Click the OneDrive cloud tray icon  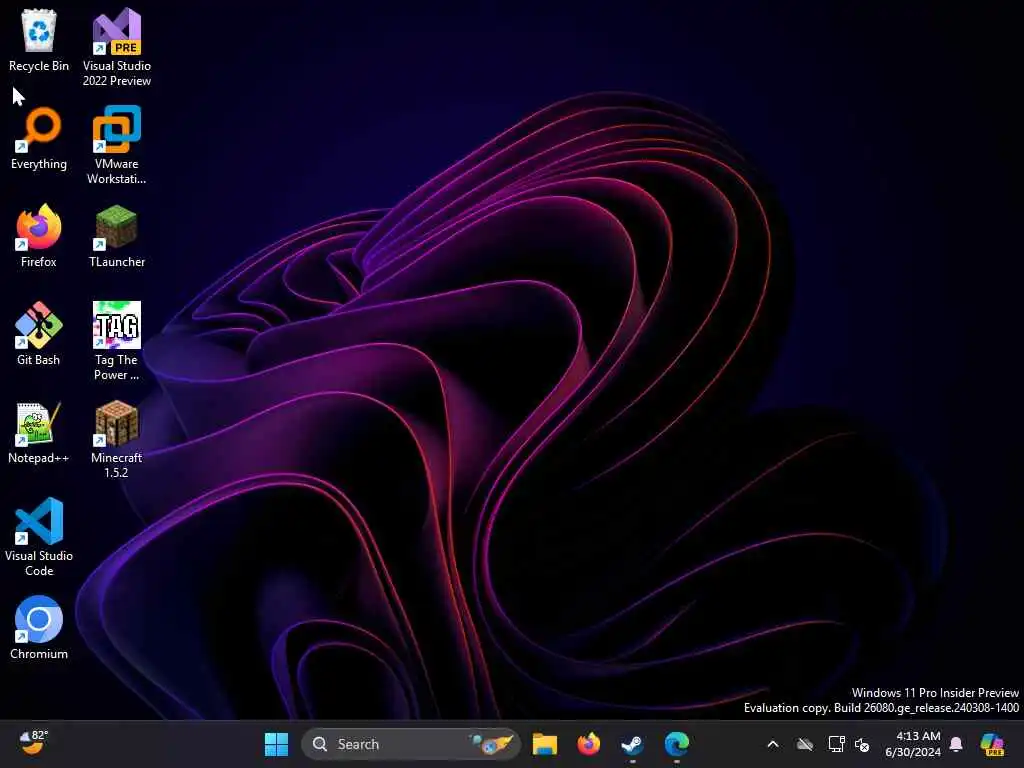point(805,744)
